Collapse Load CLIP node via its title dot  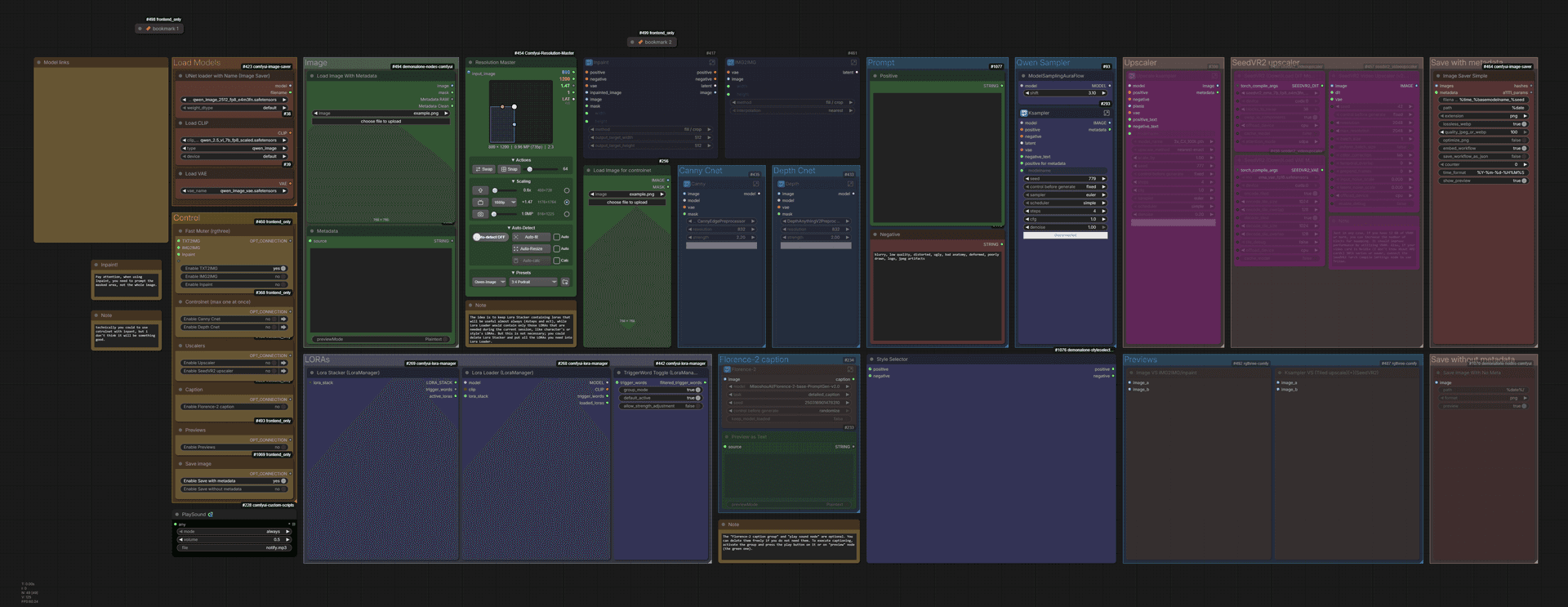point(180,123)
